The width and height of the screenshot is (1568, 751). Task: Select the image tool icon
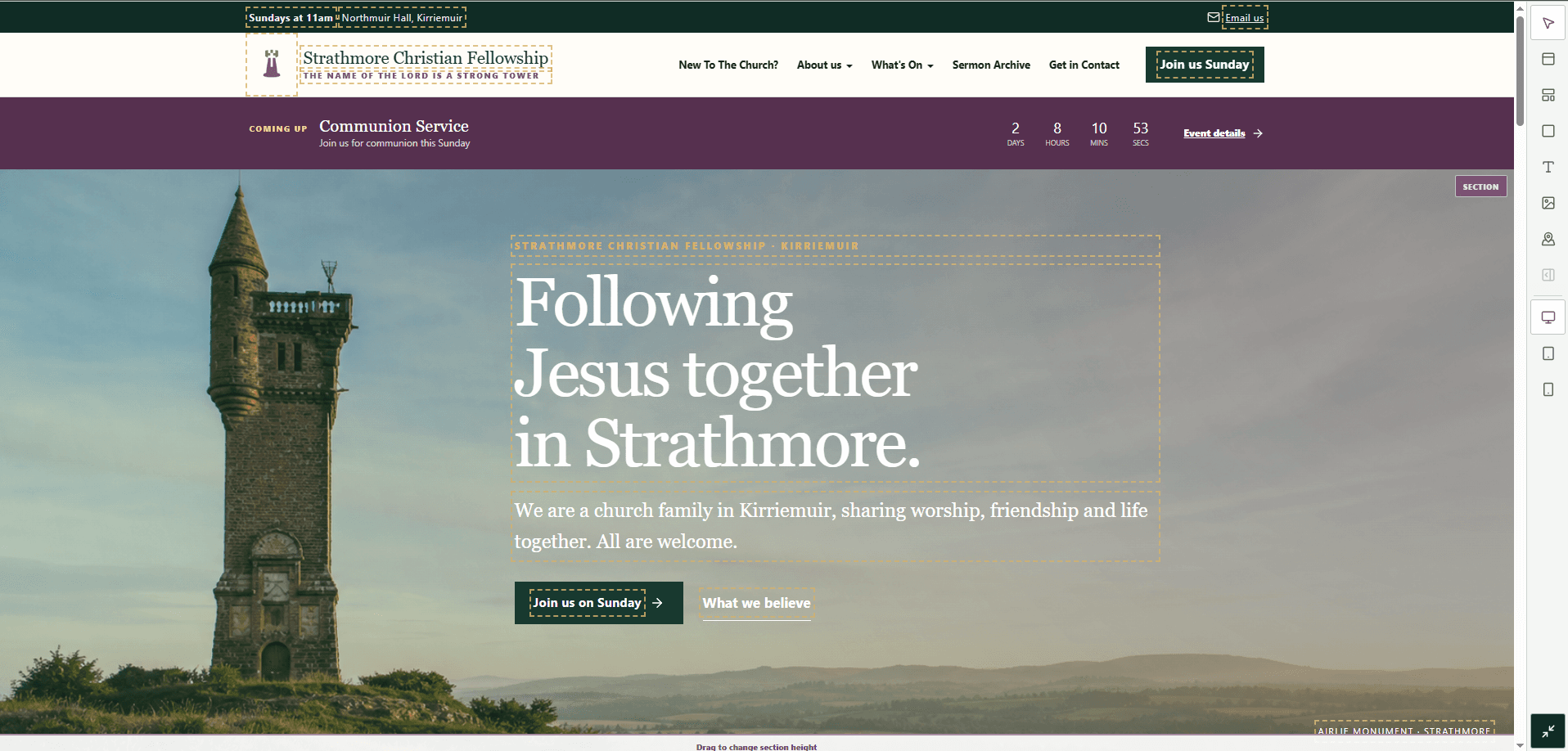[x=1548, y=203]
